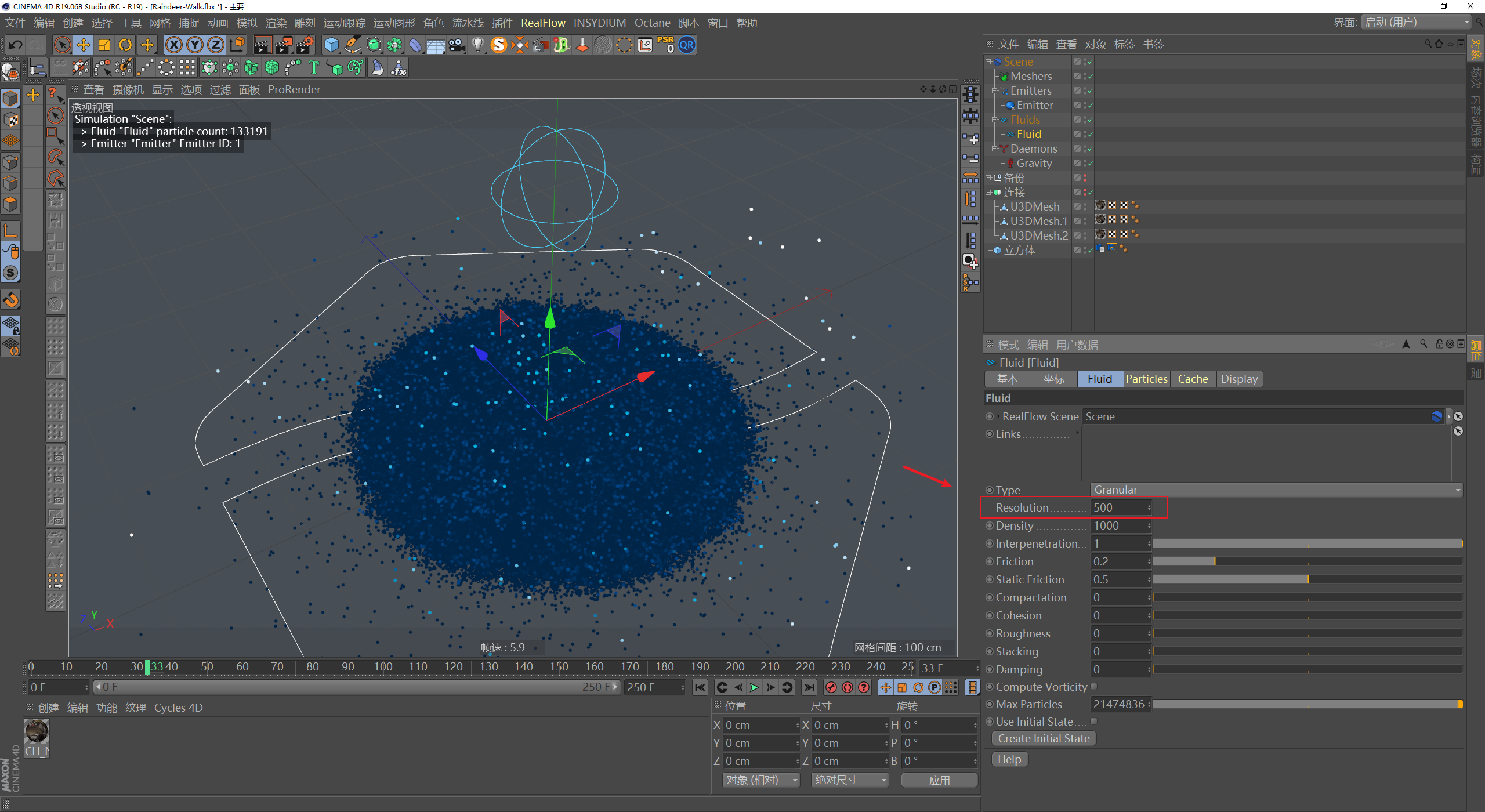The height and width of the screenshot is (812, 1485).
Task: Click the 应用 apply button
Action: point(939,780)
